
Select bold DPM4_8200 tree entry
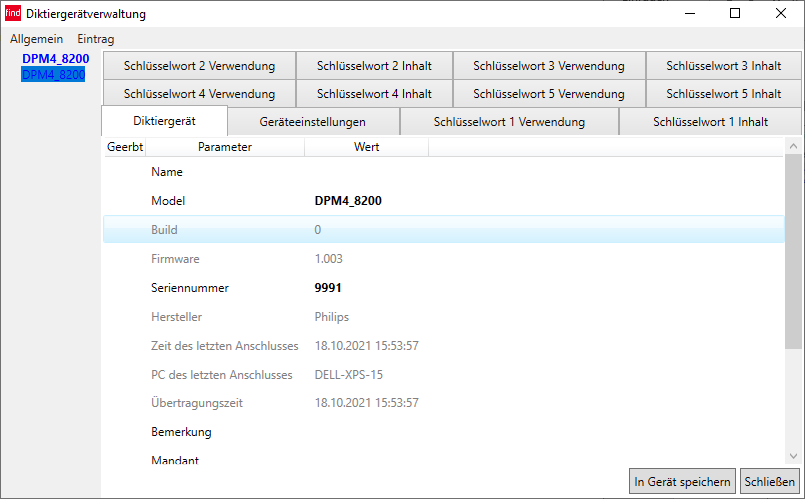[x=55, y=59]
